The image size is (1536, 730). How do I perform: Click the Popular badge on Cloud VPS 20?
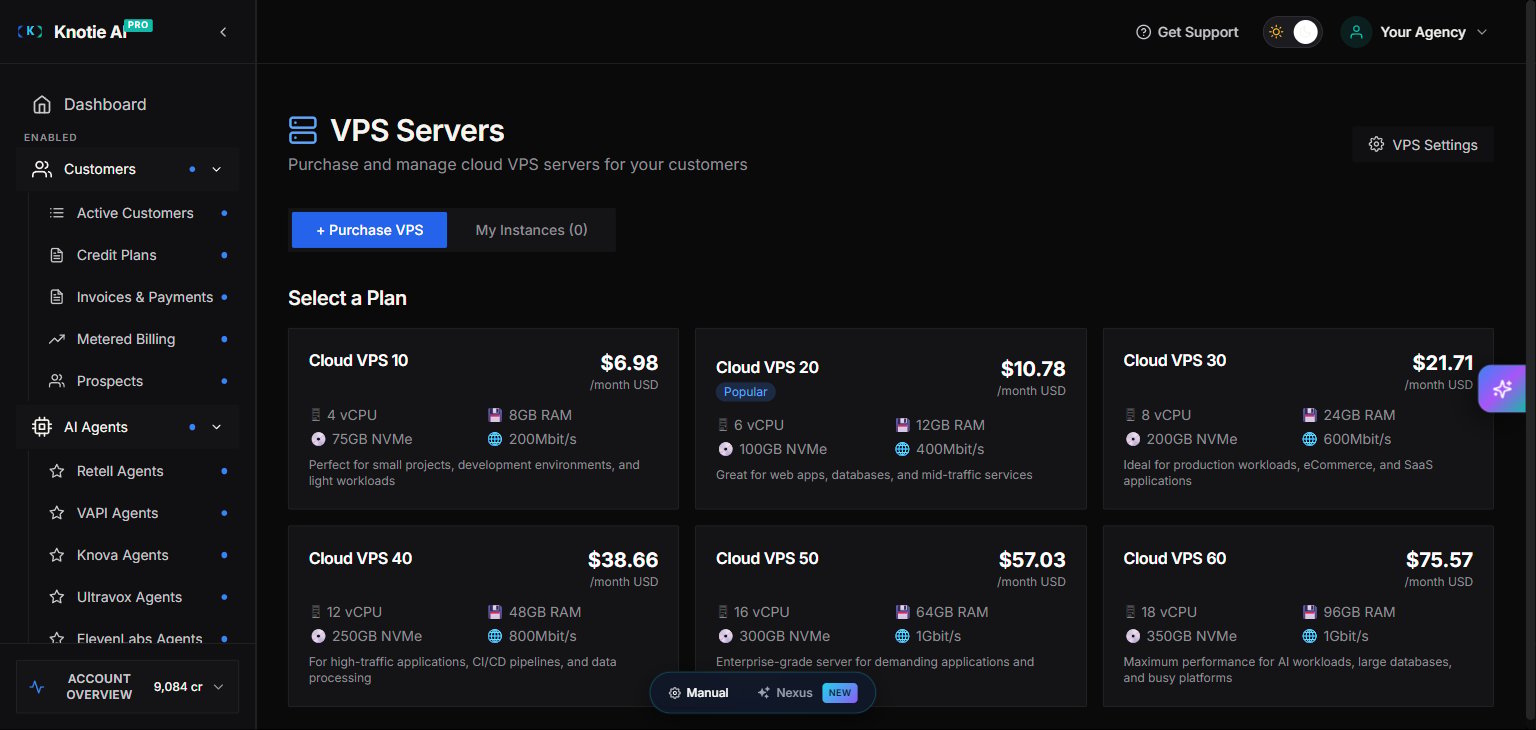(x=746, y=392)
